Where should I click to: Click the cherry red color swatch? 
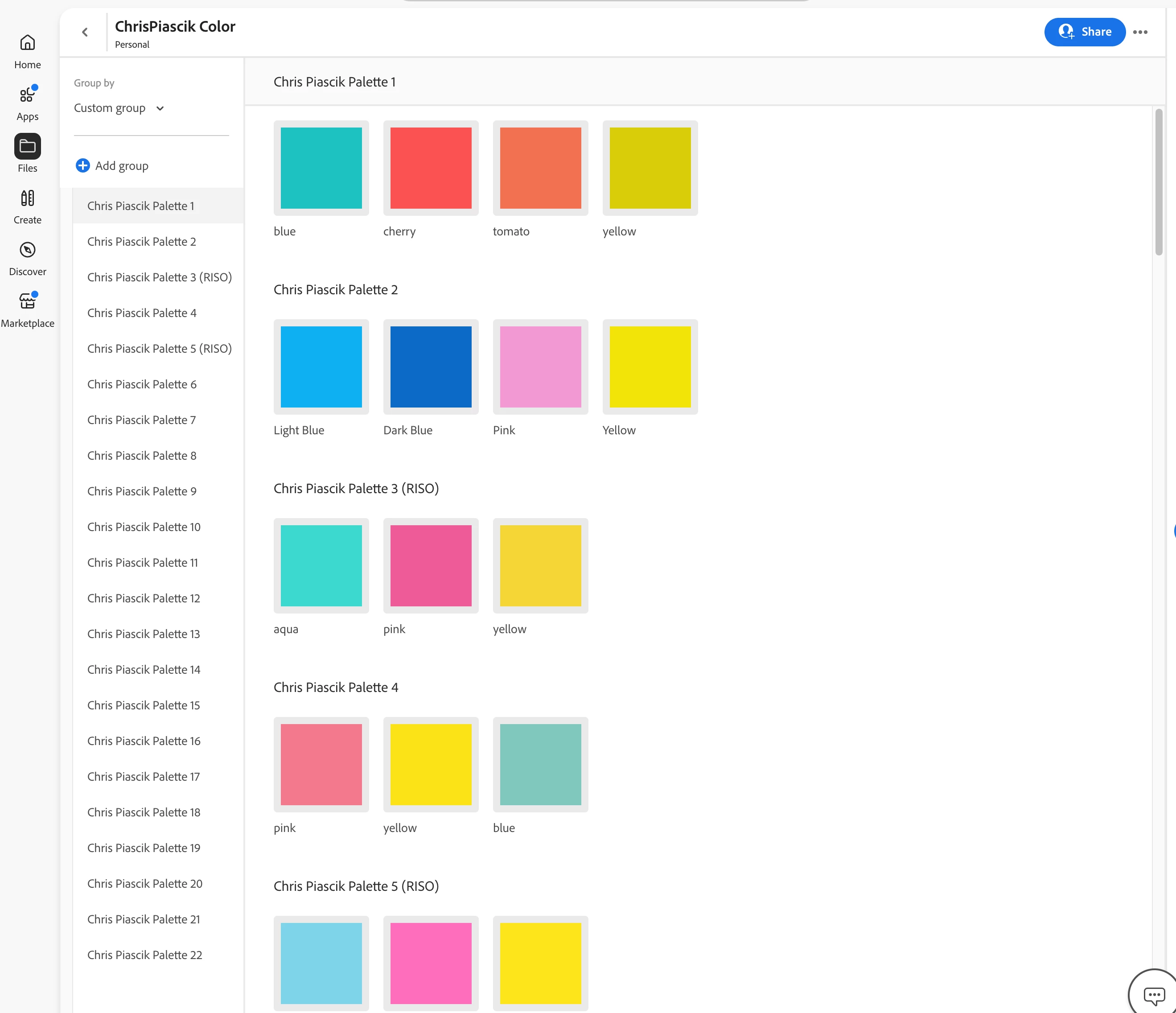tap(431, 168)
